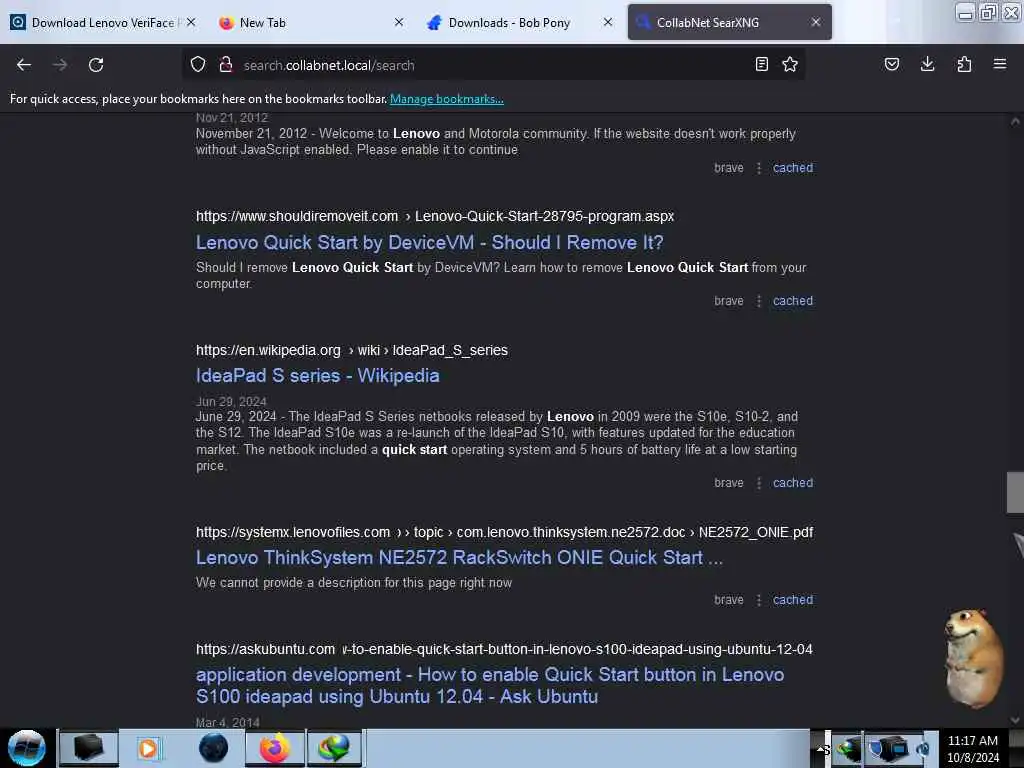Open the green globe download manager taskbar icon

click(x=334, y=748)
